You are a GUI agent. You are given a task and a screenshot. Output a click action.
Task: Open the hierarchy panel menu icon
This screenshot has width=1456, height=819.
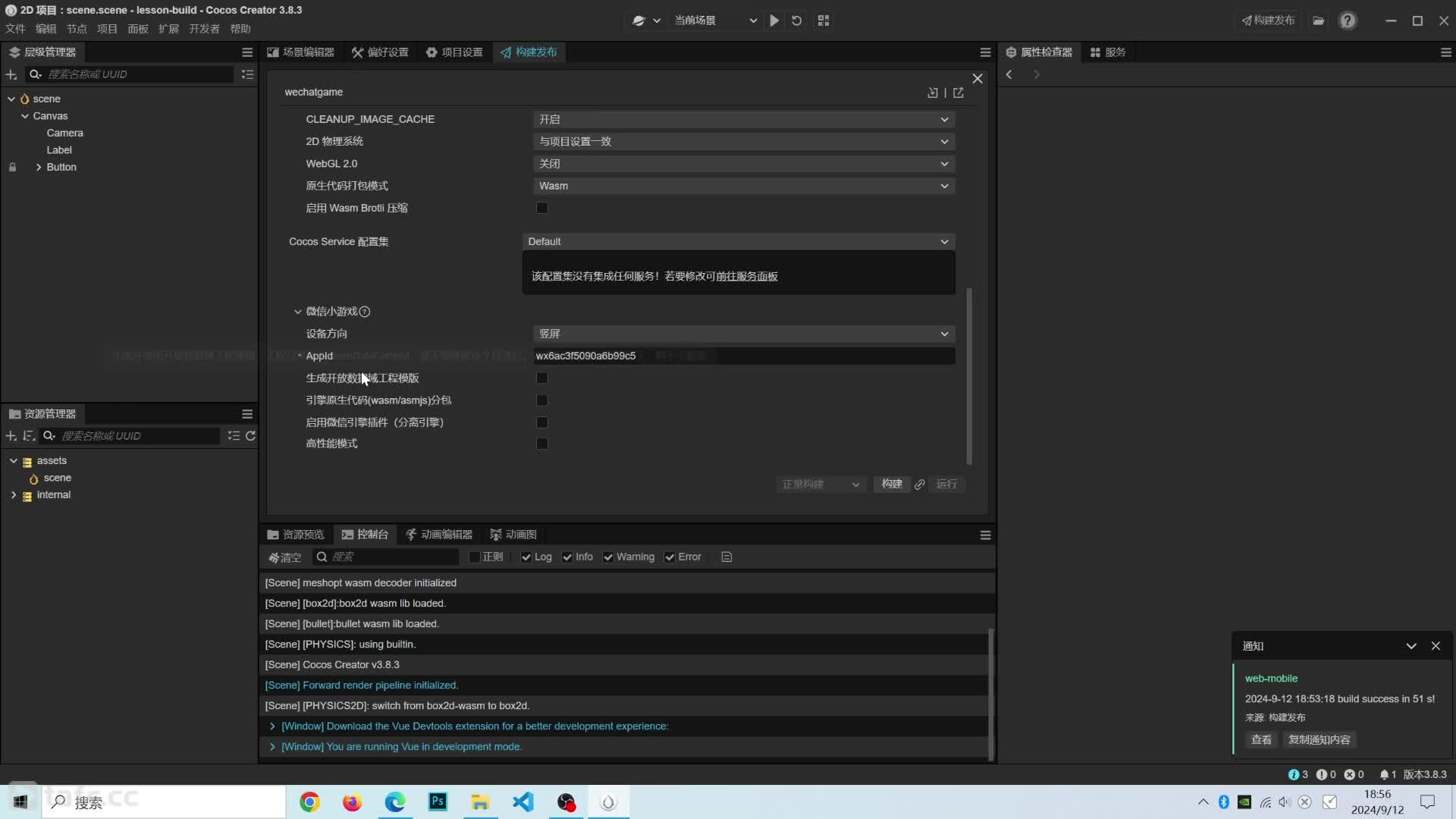(x=247, y=52)
